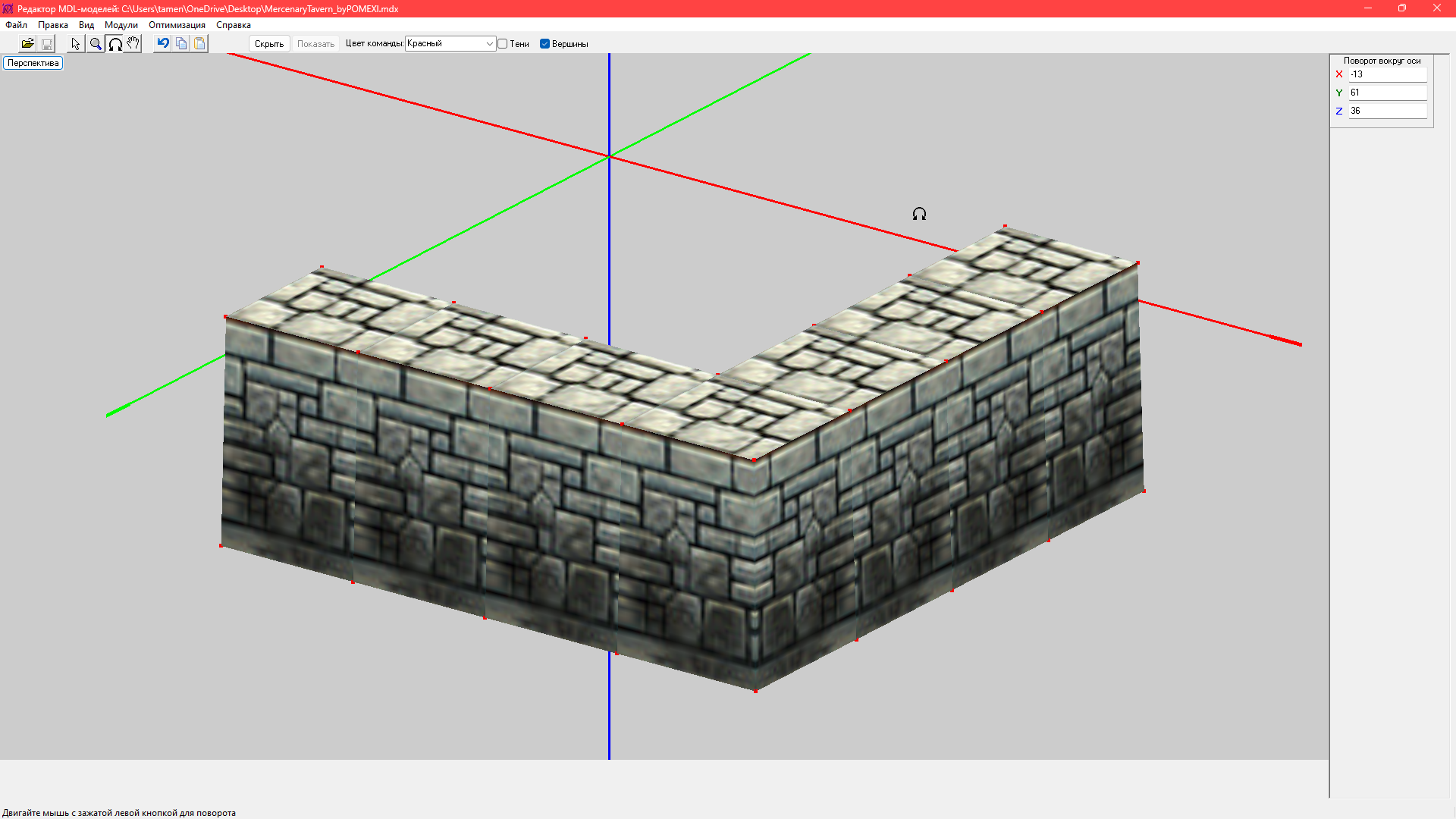Select the arrow pointer selection tool
Image resolution: width=1456 pixels, height=819 pixels.
(x=75, y=44)
